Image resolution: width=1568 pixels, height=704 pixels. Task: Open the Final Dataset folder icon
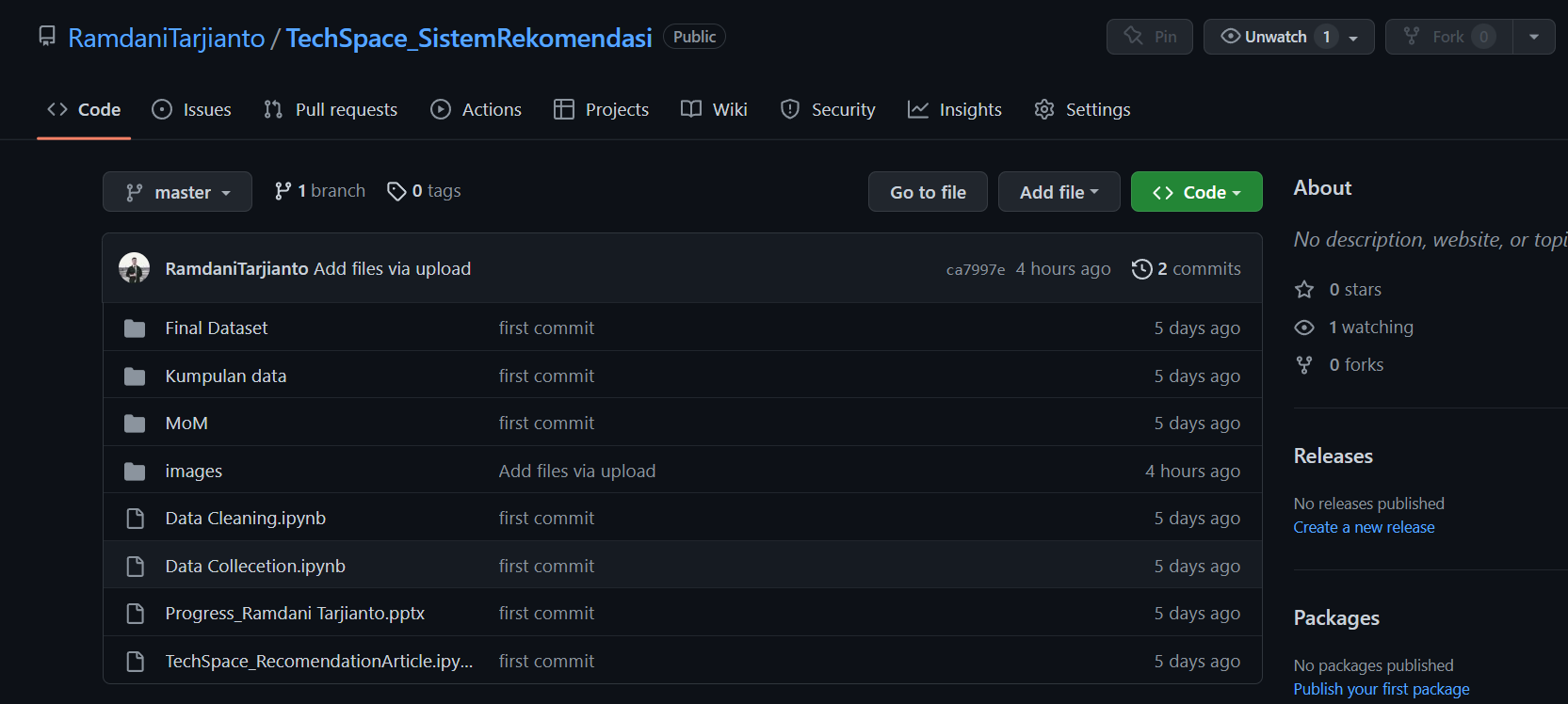(135, 328)
